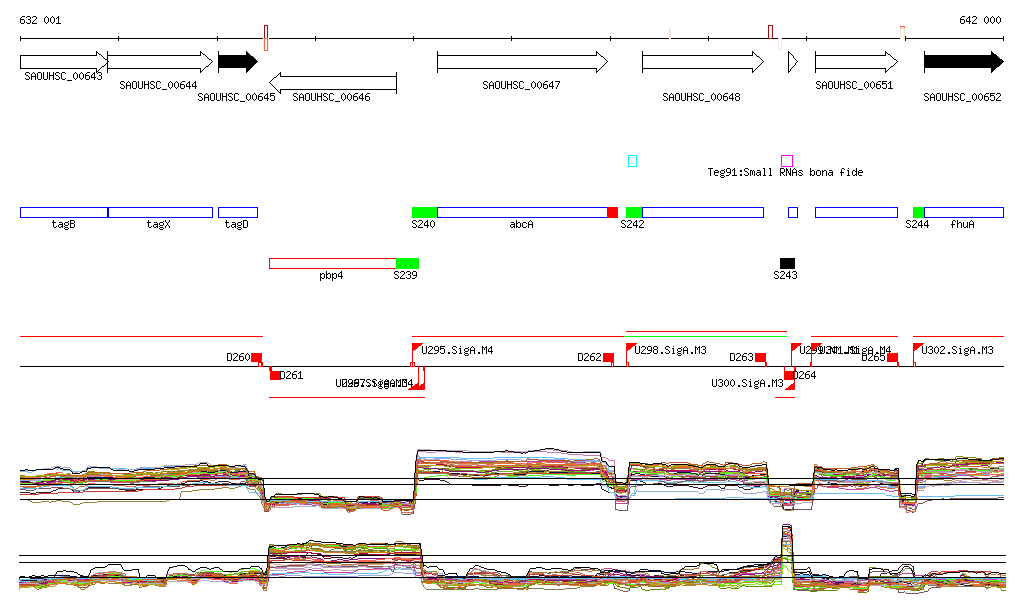The height and width of the screenshot is (611, 1024).
Task: Click the S243 label text
Action: 786,275
